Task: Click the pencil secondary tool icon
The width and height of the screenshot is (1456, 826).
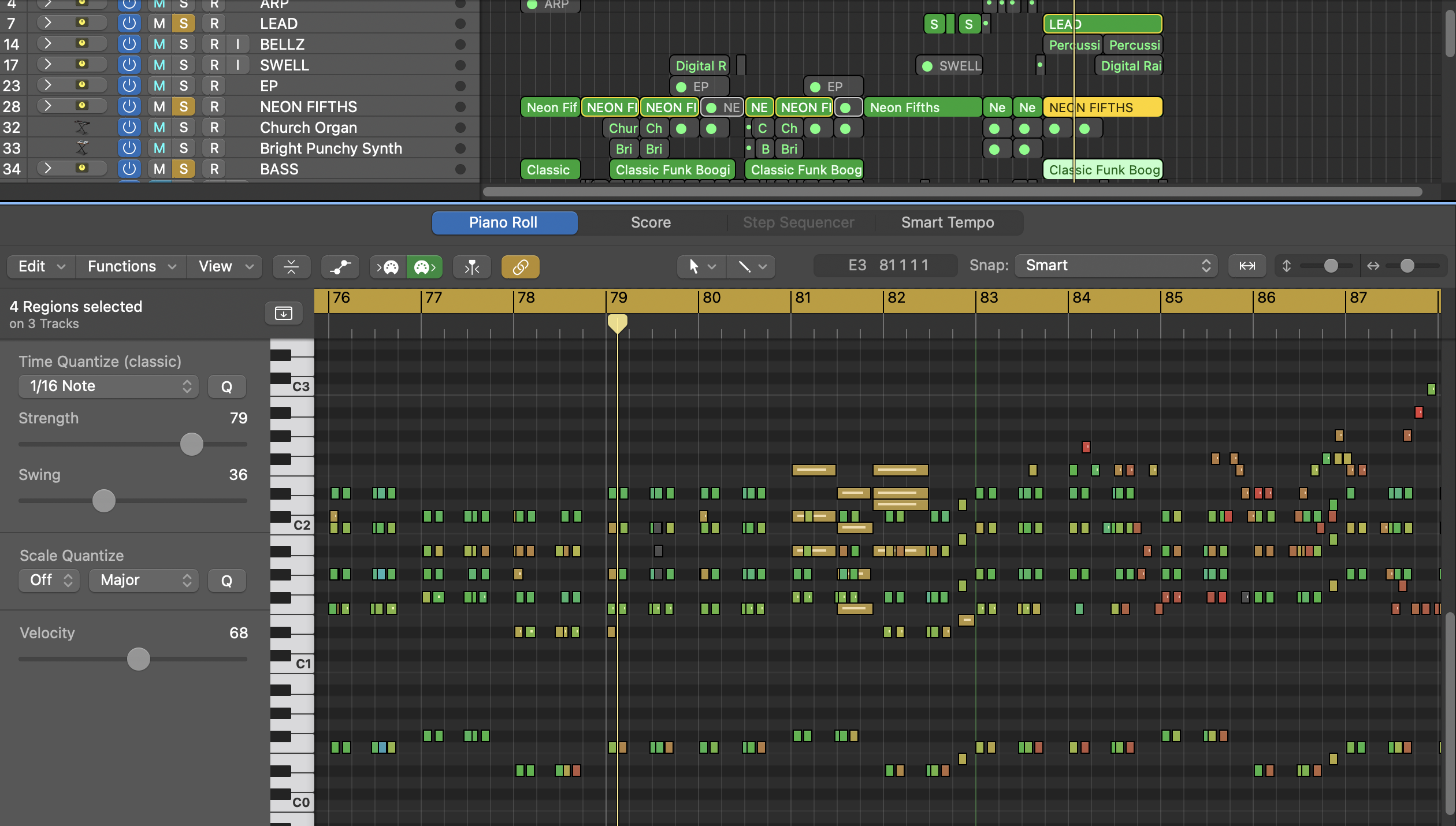Action: point(744,266)
